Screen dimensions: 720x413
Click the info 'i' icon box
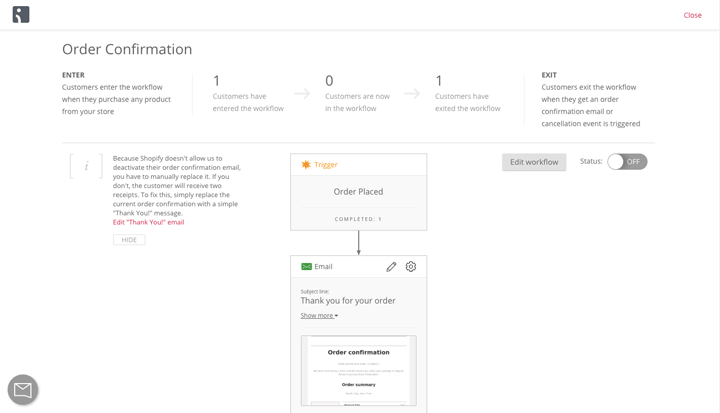(x=86, y=166)
